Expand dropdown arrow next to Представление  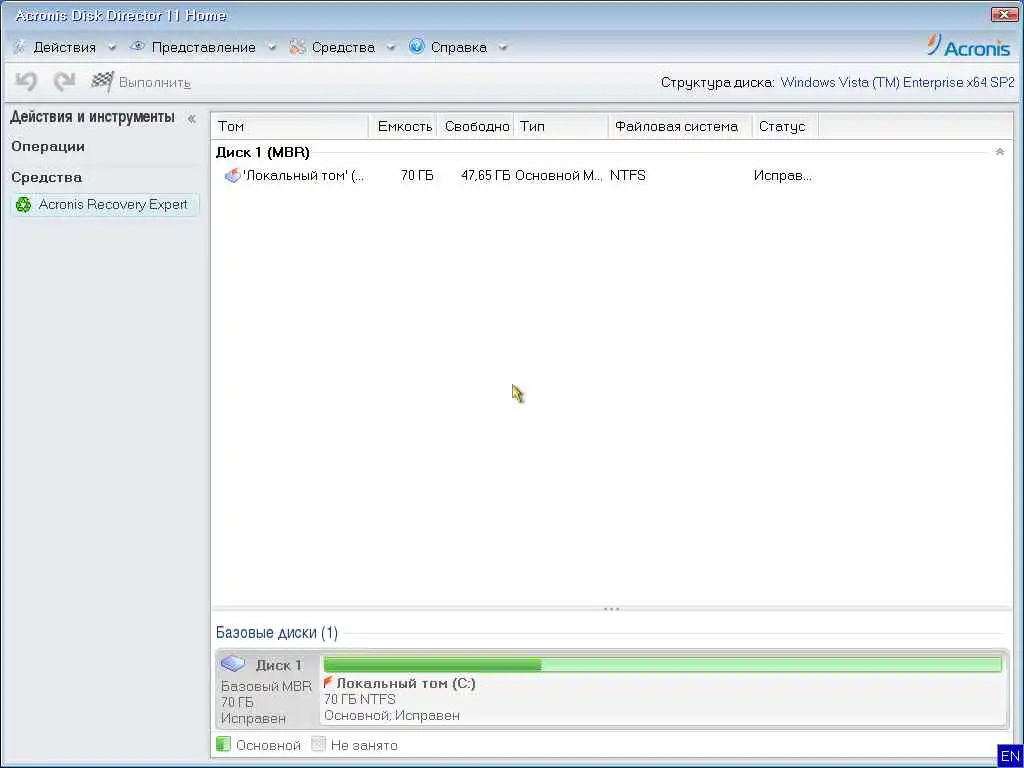point(272,47)
